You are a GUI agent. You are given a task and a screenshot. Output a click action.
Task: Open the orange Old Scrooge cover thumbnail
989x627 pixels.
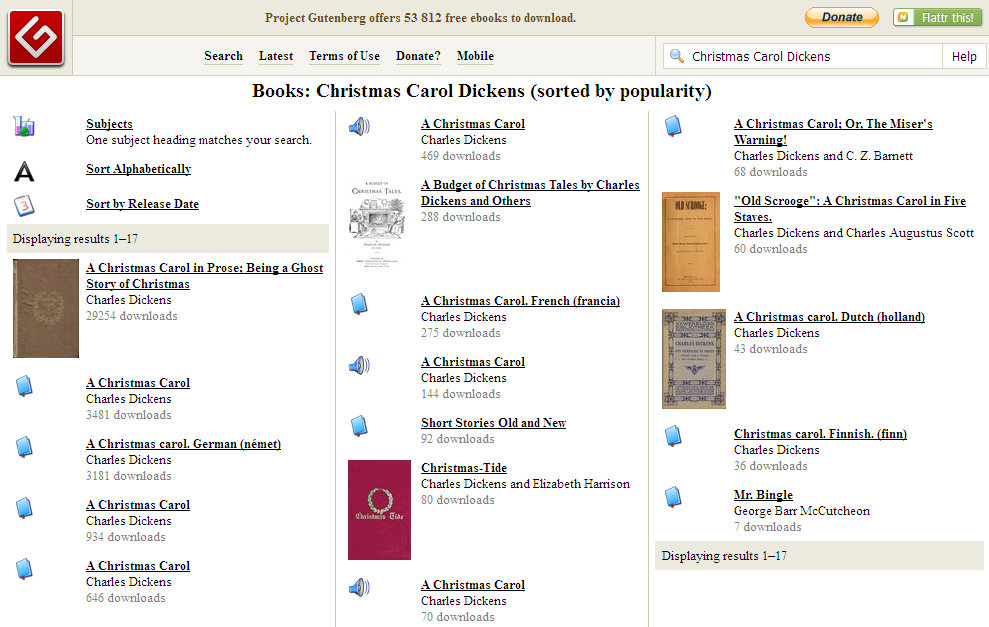691,242
